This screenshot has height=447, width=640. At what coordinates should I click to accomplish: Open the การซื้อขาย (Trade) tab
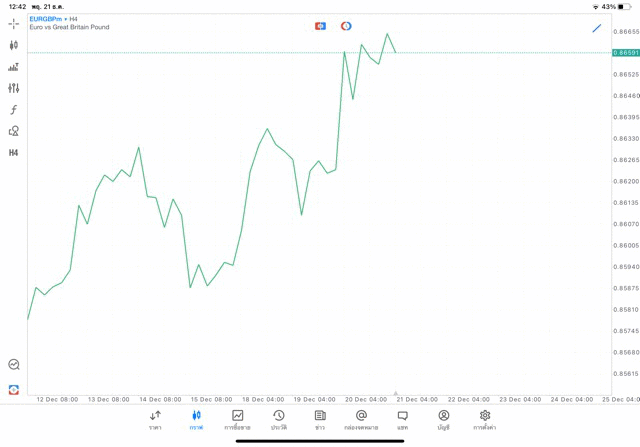[x=237, y=420]
